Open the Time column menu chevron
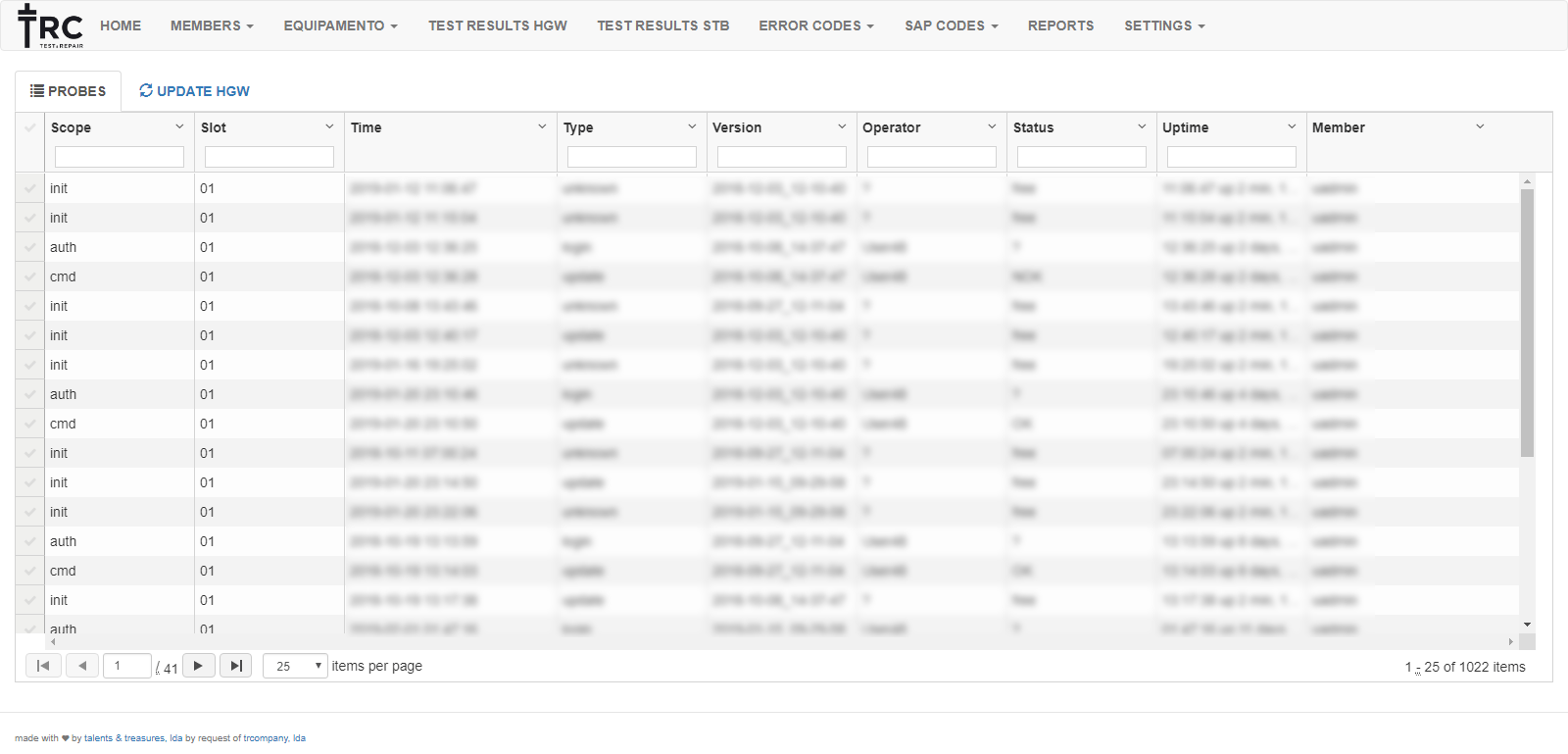This screenshot has height=754, width=1568. [x=542, y=126]
